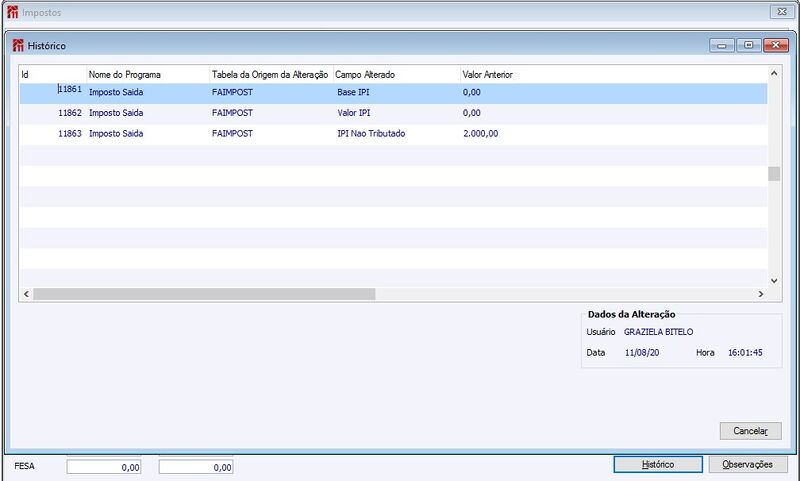This screenshot has width=800, height=481.
Task: Click the Dados da Alteração group title
Action: point(632,315)
